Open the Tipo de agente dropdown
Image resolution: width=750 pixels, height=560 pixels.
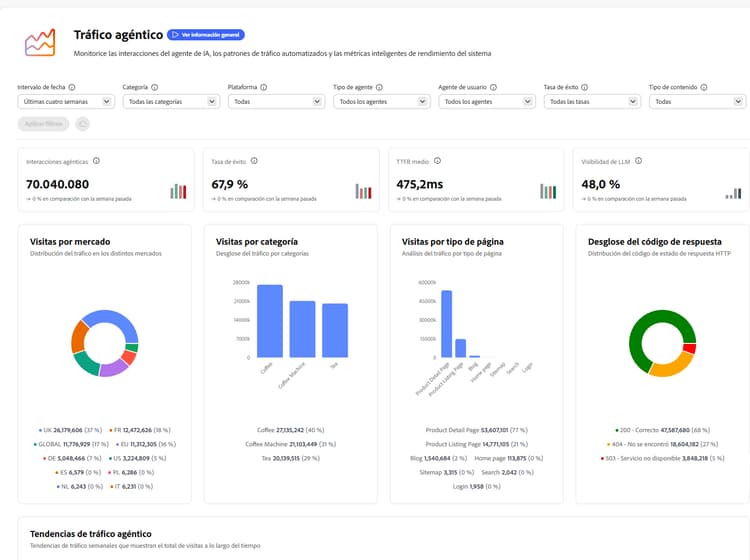382,101
